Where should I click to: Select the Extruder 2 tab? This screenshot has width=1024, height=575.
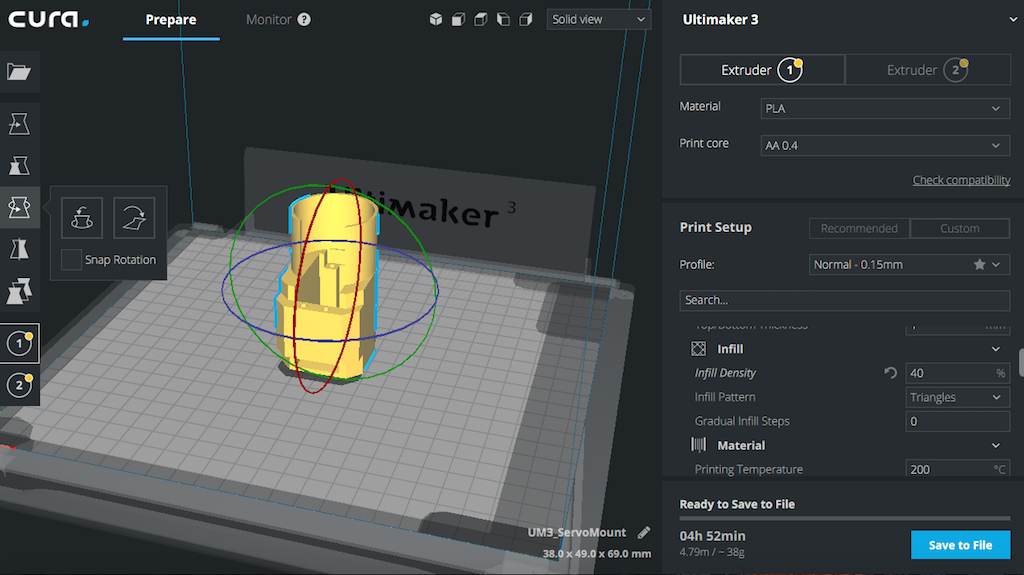coord(928,70)
